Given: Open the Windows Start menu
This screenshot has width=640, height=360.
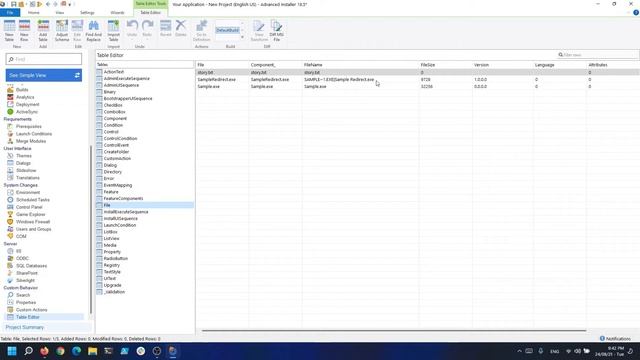Looking at the screenshot, I should click(12, 351).
